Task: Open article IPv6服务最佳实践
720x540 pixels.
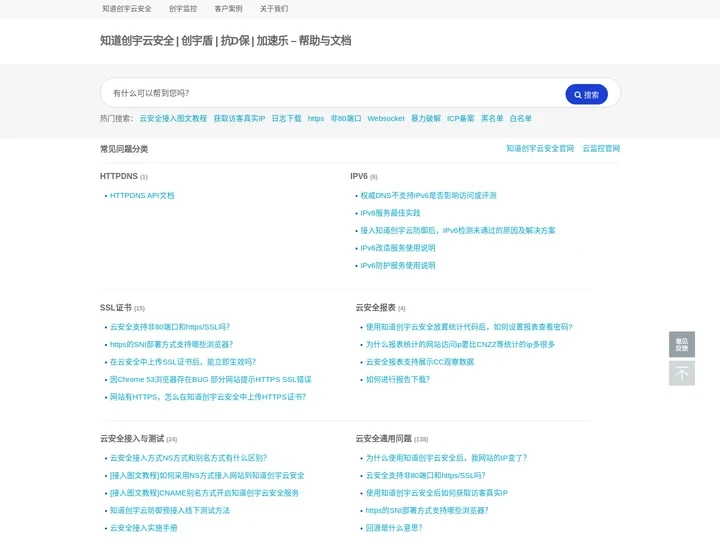Action: pos(390,213)
